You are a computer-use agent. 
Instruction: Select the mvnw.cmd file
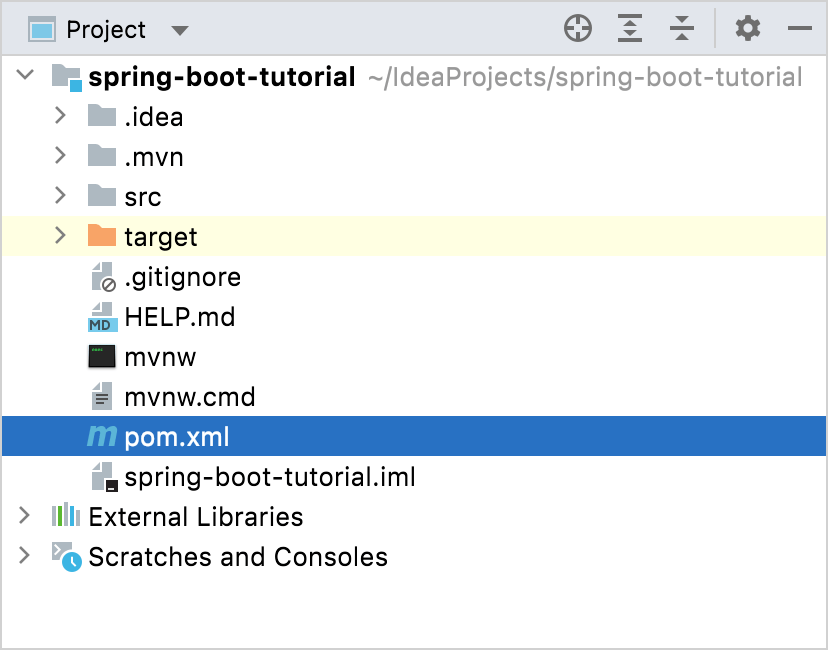pyautogui.click(x=190, y=396)
